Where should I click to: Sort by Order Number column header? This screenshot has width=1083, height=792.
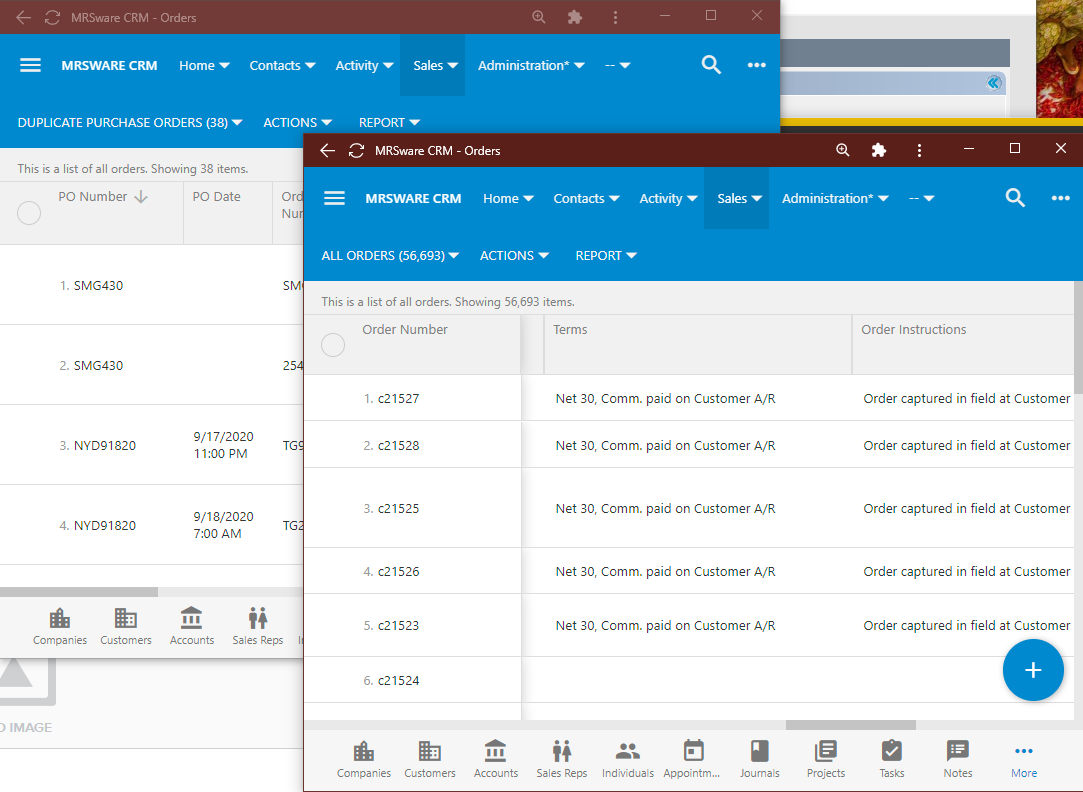[x=405, y=329]
